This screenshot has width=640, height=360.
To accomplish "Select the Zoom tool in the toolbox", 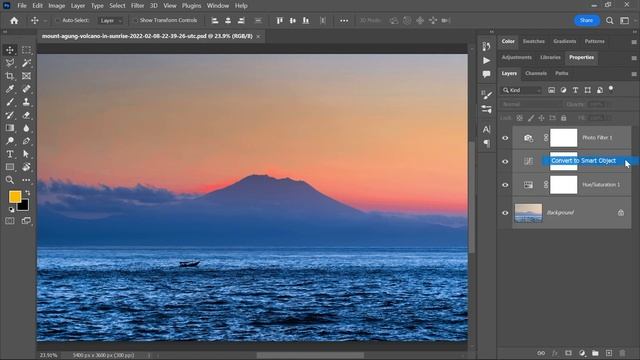I will click(10, 180).
